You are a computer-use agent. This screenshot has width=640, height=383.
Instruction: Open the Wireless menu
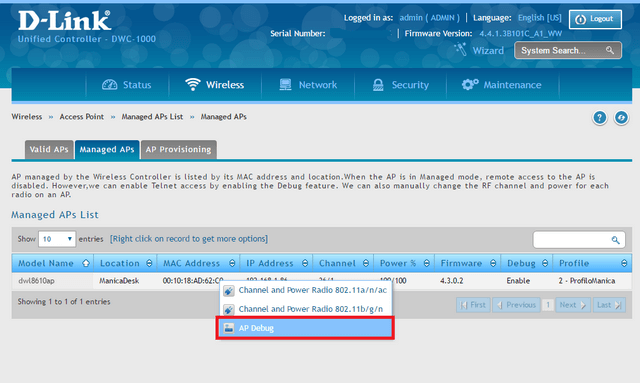click(x=215, y=85)
